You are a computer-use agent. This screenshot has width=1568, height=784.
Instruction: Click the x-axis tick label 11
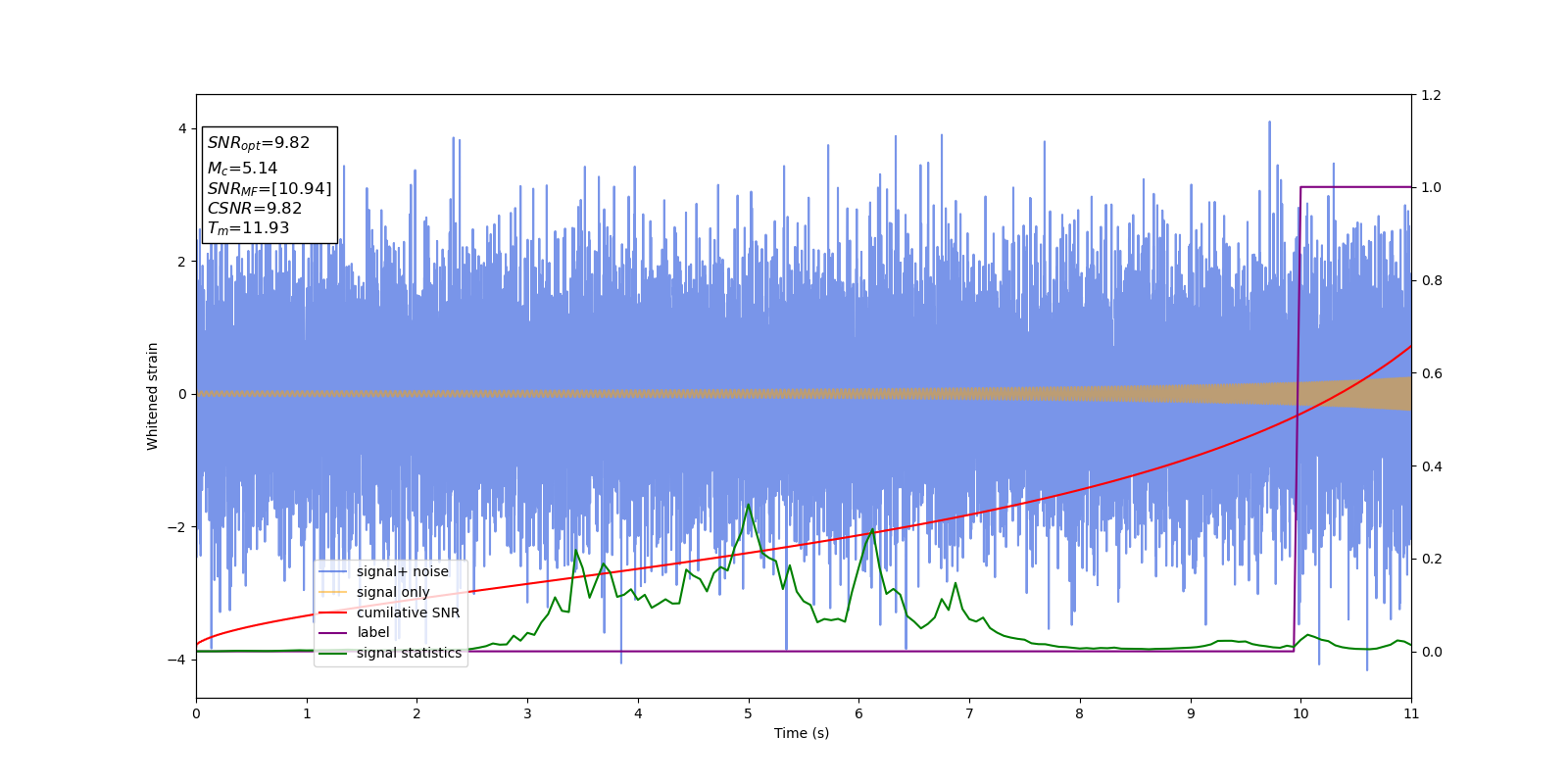pyautogui.click(x=1411, y=713)
